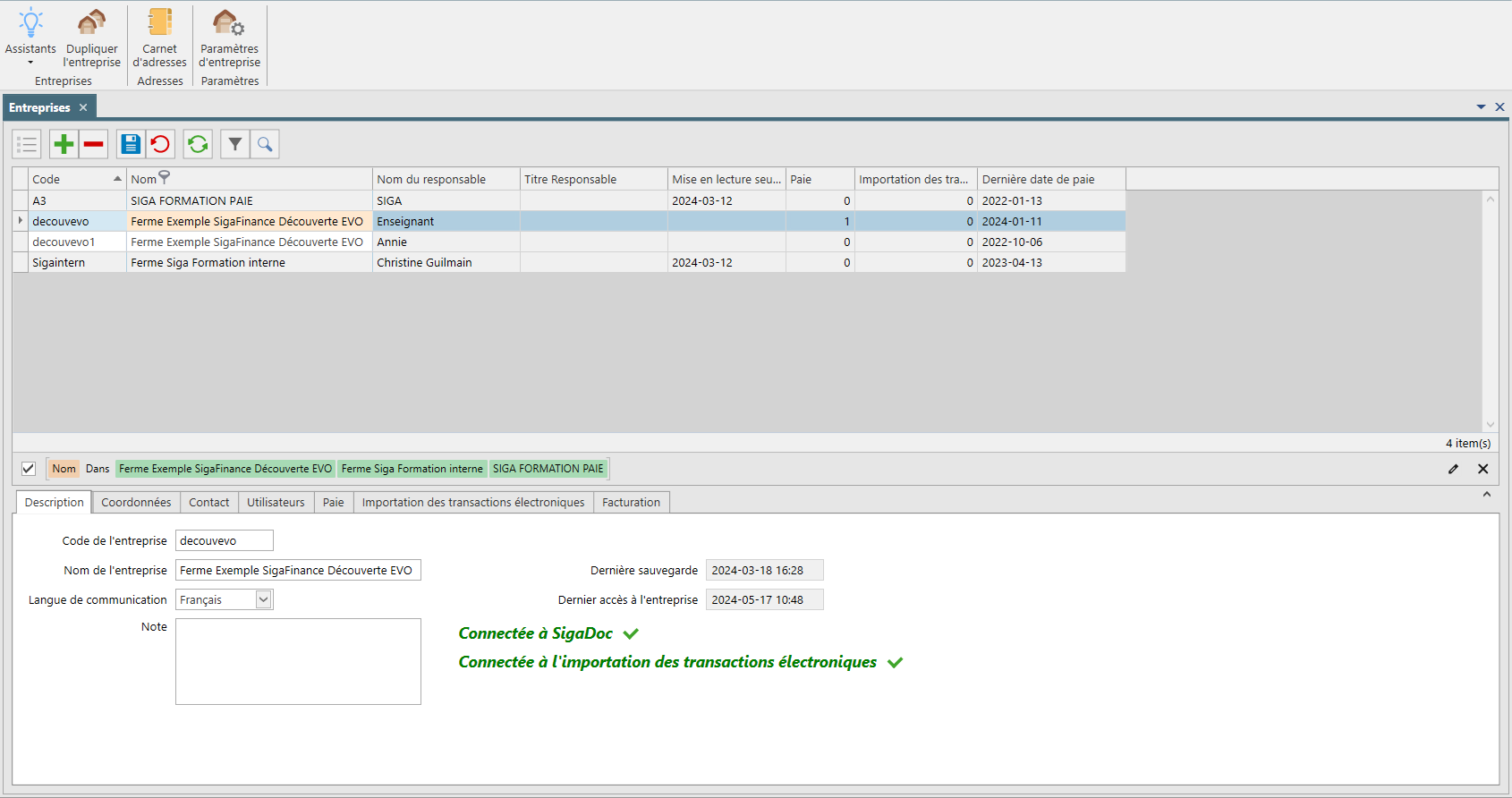The image size is (1512, 798).
Task: Click the Christine Guilmain cell
Action: click(x=446, y=263)
